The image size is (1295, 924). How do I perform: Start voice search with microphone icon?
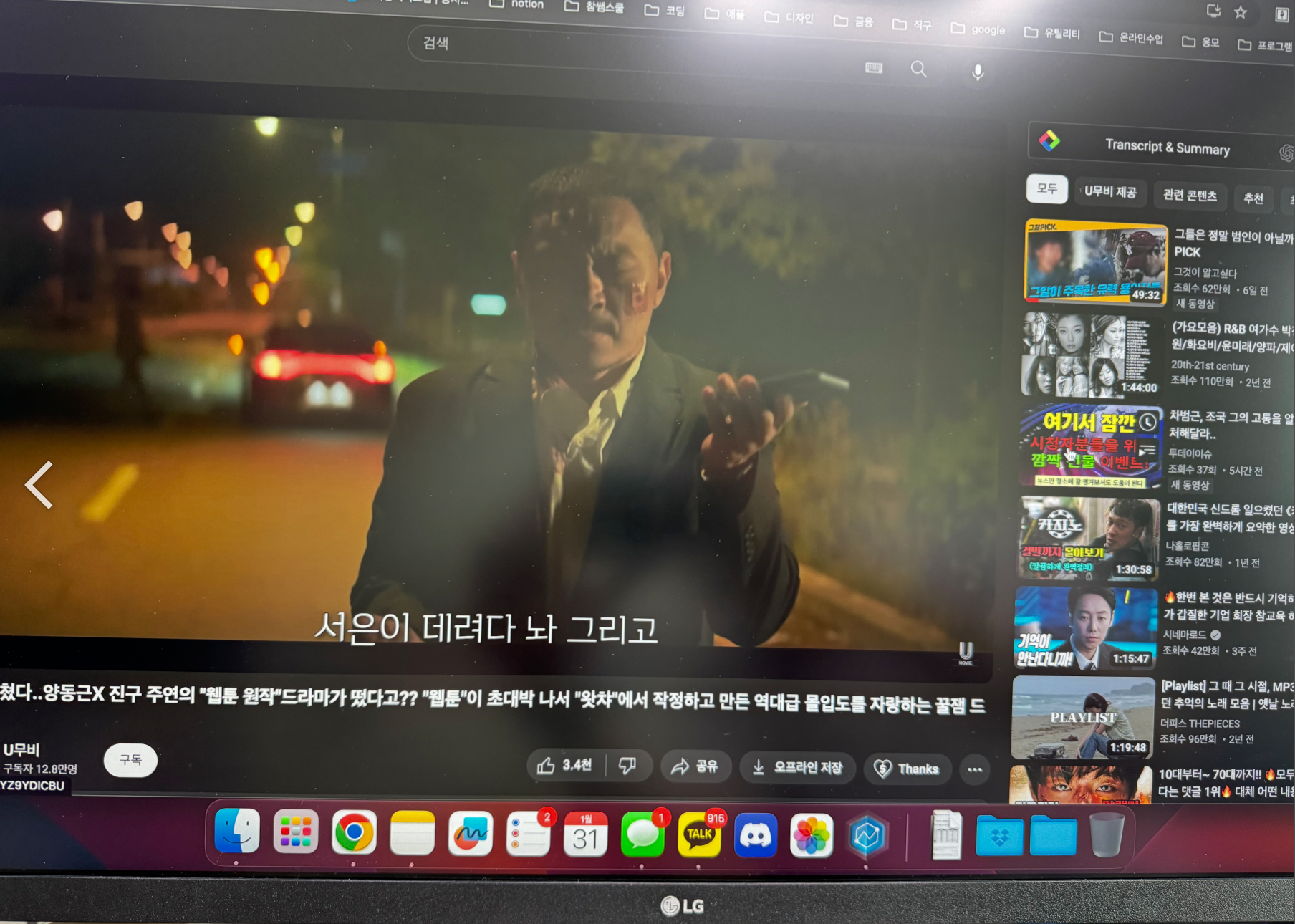point(978,72)
